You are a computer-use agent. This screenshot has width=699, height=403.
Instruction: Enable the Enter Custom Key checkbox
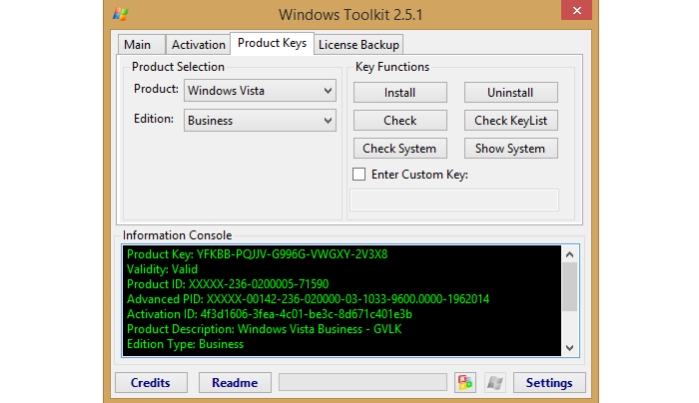[359, 174]
